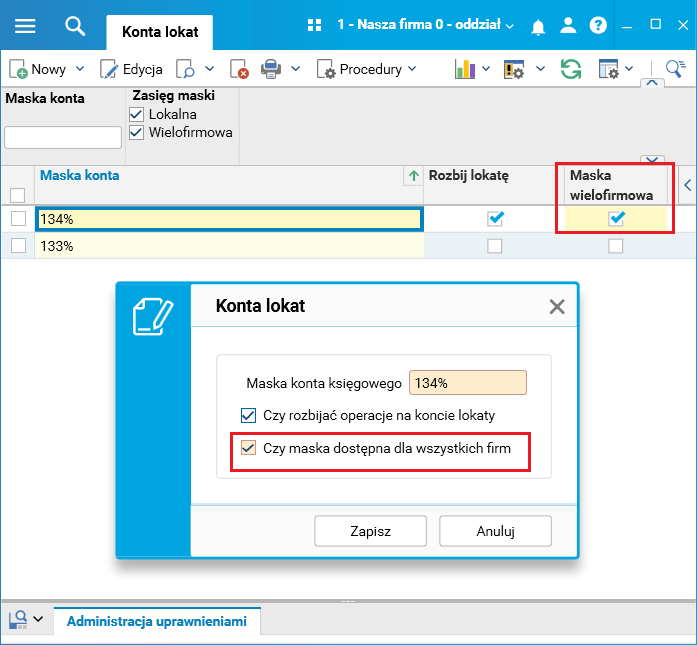This screenshot has height=645, width=697.
Task: Select the 133% row checkbox
Action: click(x=18, y=245)
